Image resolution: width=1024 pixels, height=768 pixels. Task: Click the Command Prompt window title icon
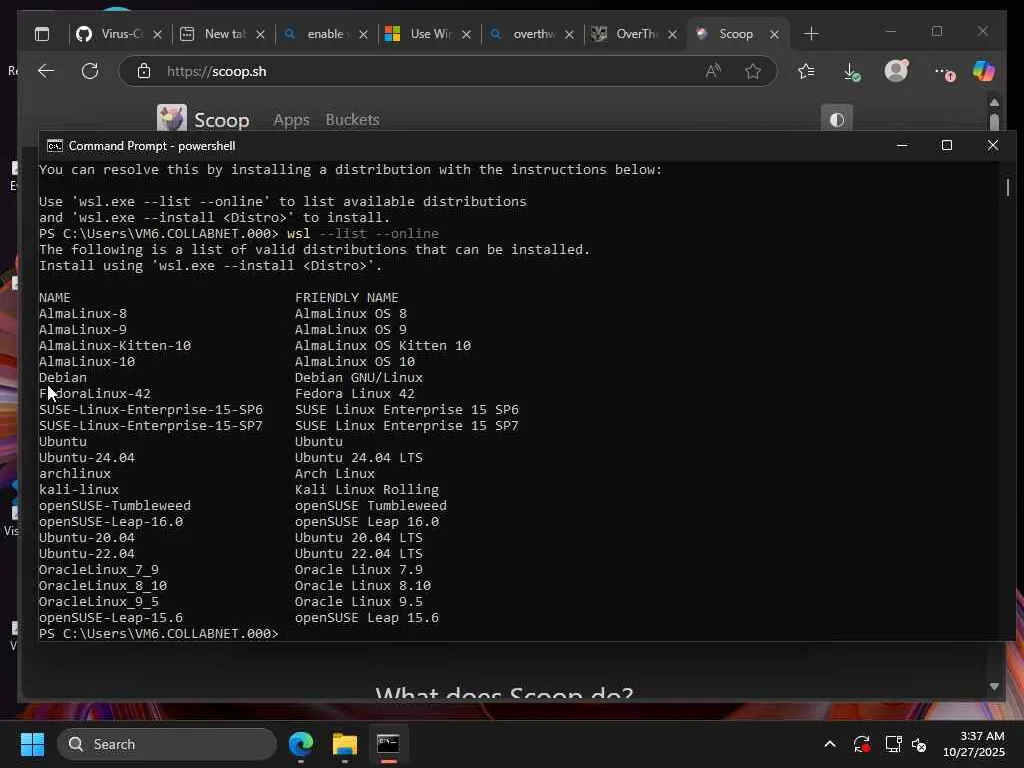pos(55,146)
